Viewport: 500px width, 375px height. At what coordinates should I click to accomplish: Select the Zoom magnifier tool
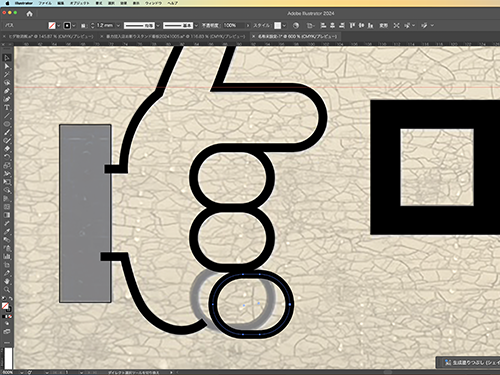click(7, 290)
